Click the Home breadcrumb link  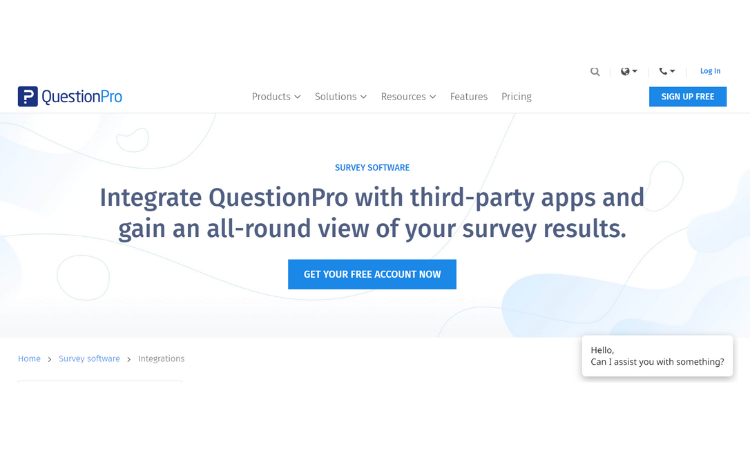tap(29, 359)
